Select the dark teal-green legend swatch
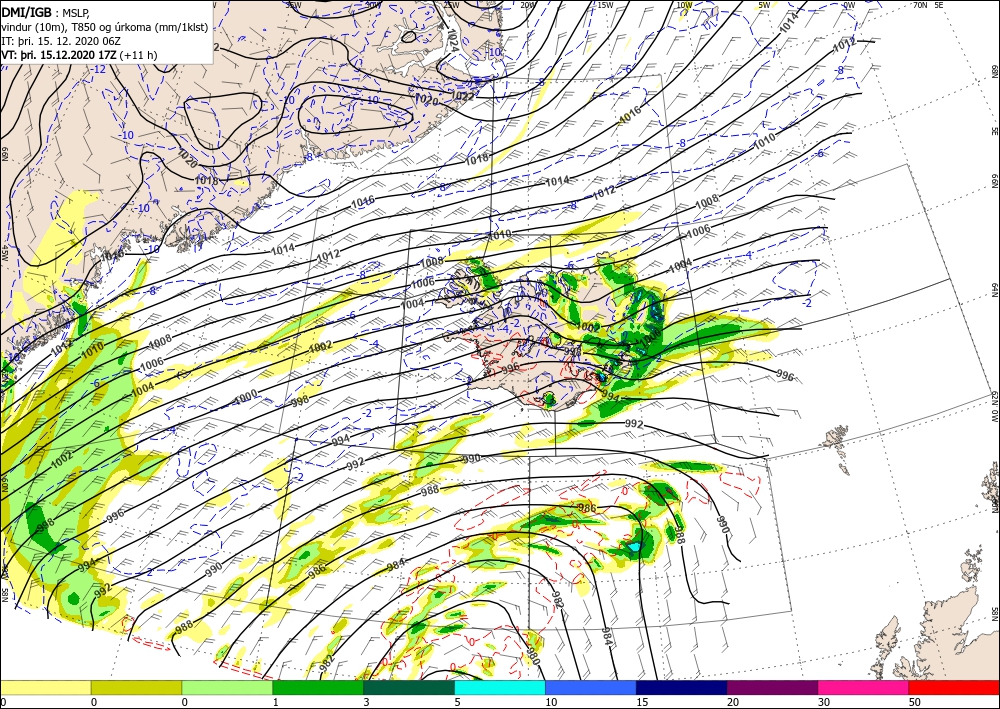This screenshot has width=1000, height=709. click(x=409, y=687)
